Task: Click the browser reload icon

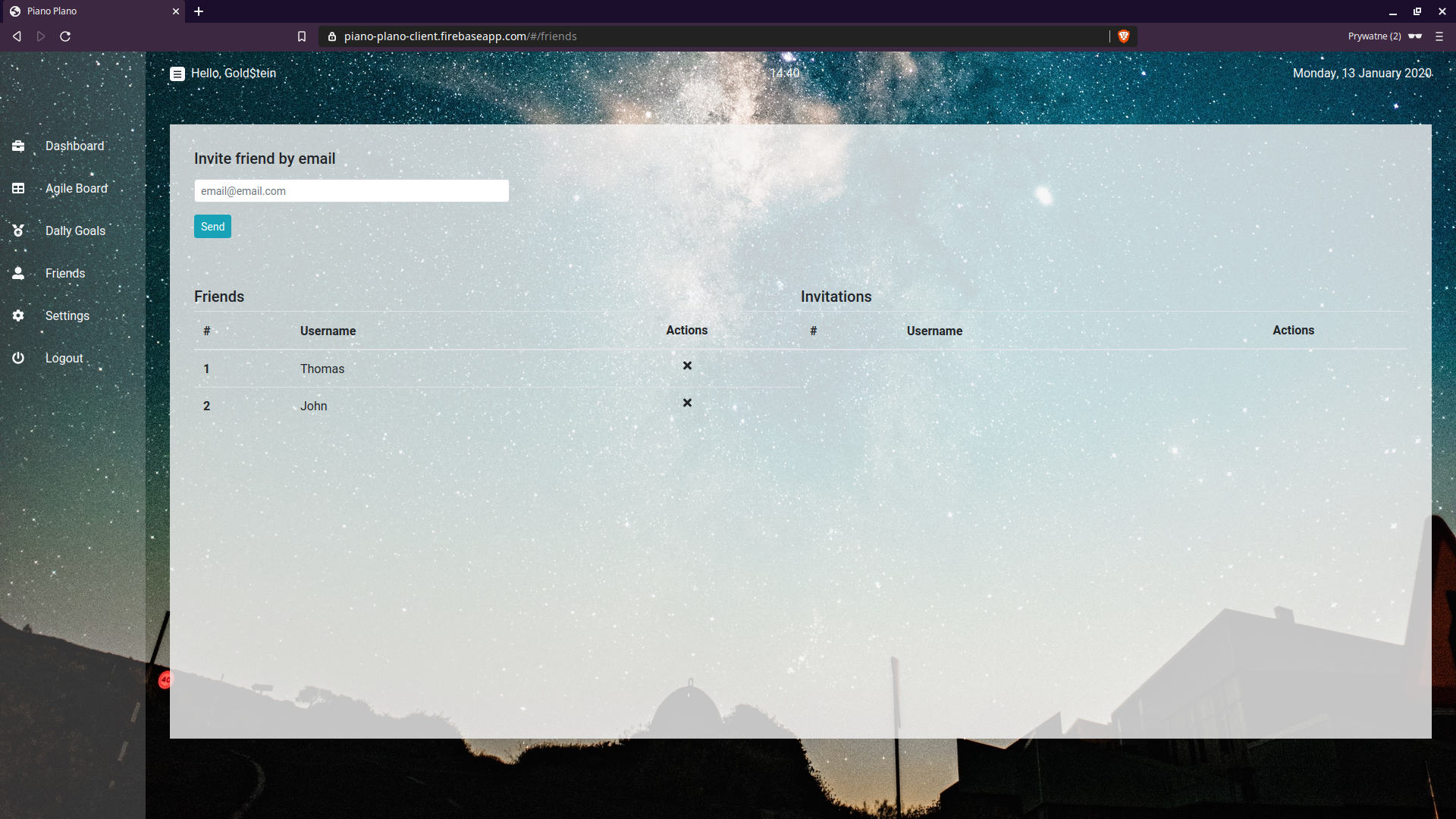Action: 65,36
